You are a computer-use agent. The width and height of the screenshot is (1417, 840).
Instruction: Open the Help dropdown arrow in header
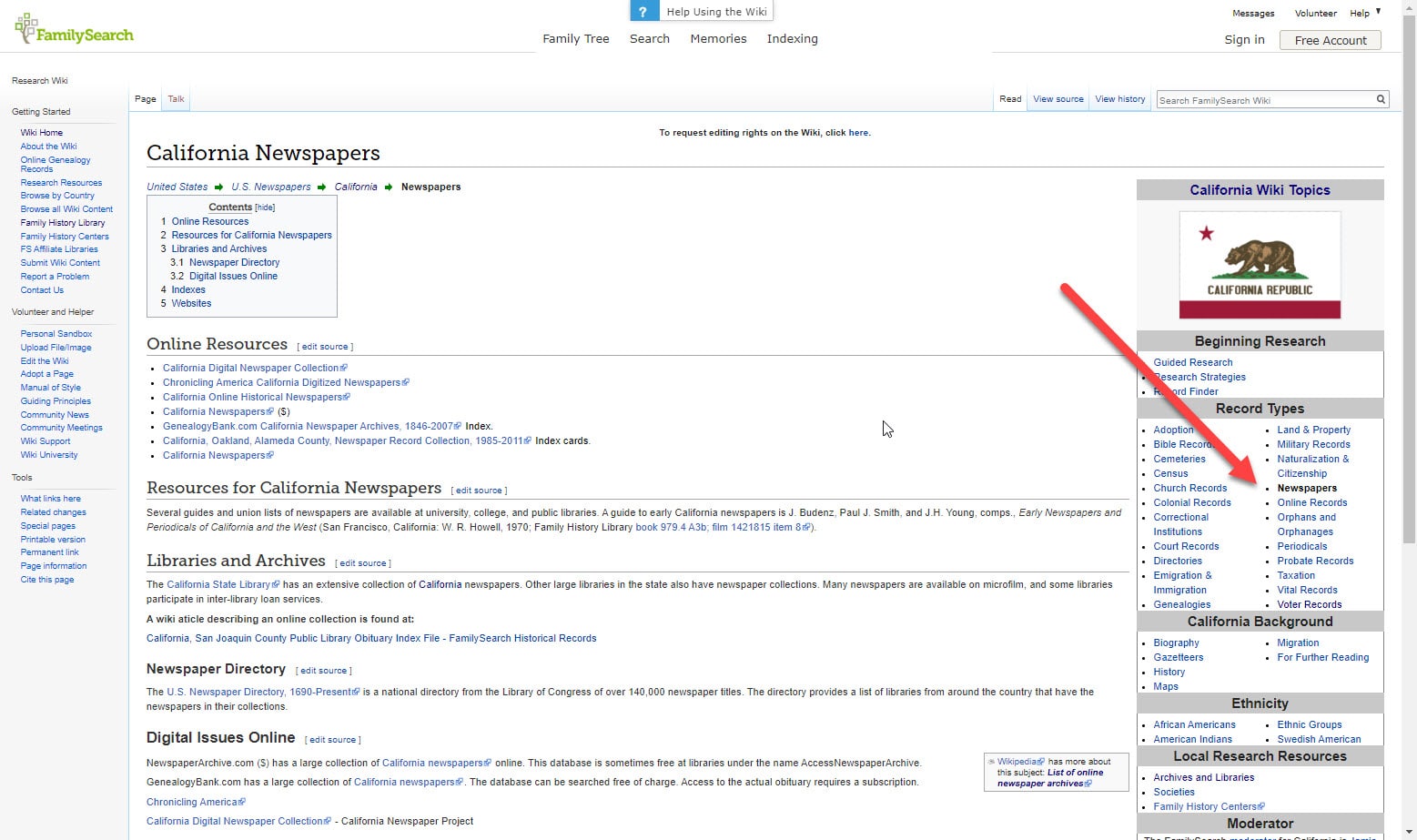(x=1378, y=12)
